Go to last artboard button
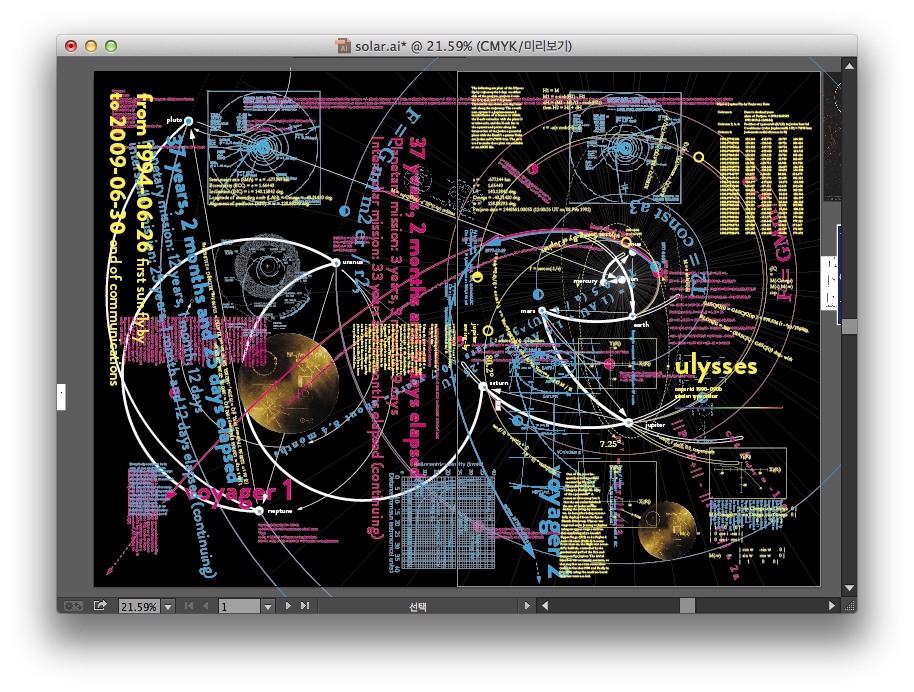This screenshot has height=692, width=914. pos(305,606)
